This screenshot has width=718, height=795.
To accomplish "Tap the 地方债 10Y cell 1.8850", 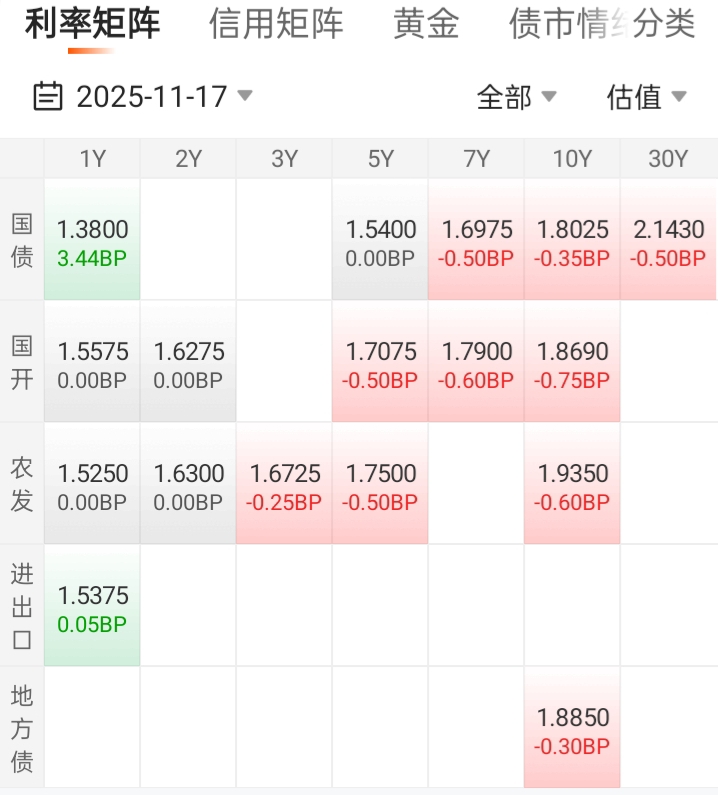I will coord(572,730).
